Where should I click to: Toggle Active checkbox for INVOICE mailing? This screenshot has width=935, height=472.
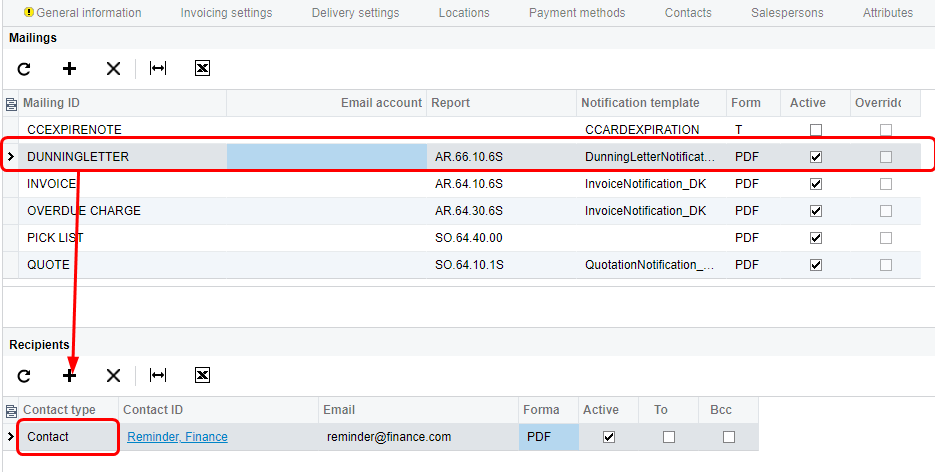tap(816, 184)
